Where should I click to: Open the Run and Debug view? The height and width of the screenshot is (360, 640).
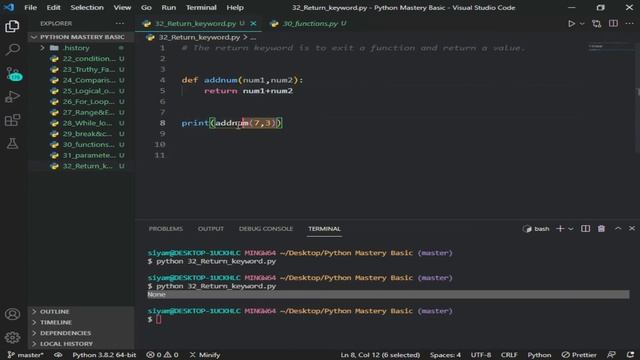coord(12,97)
